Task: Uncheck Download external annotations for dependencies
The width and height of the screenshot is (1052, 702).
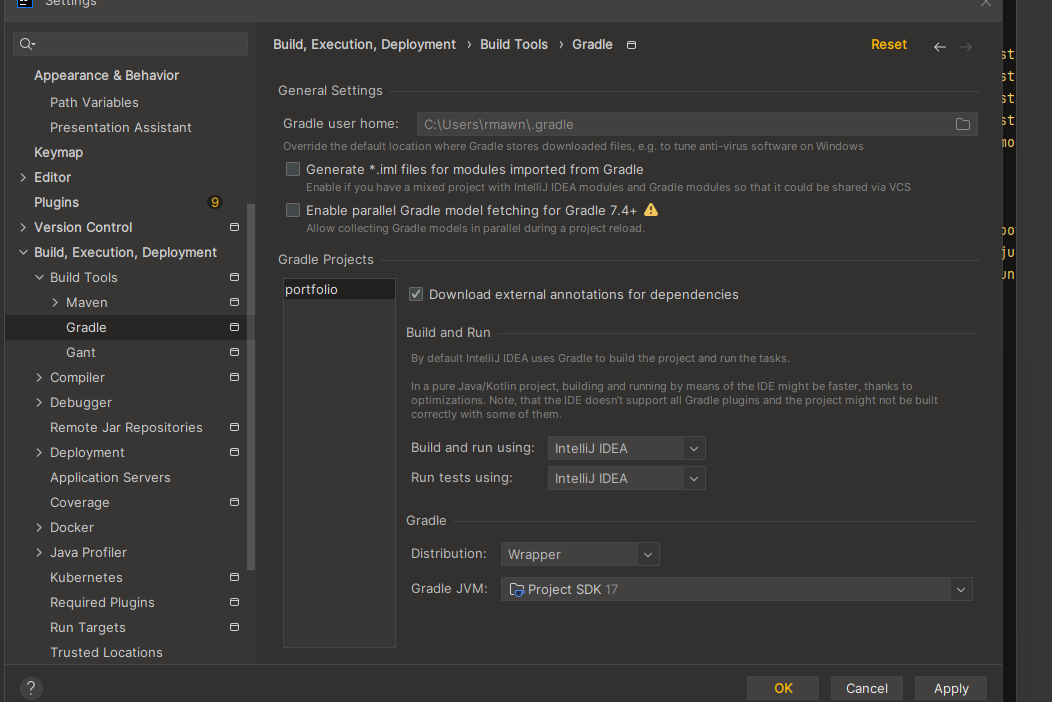Action: 416,294
